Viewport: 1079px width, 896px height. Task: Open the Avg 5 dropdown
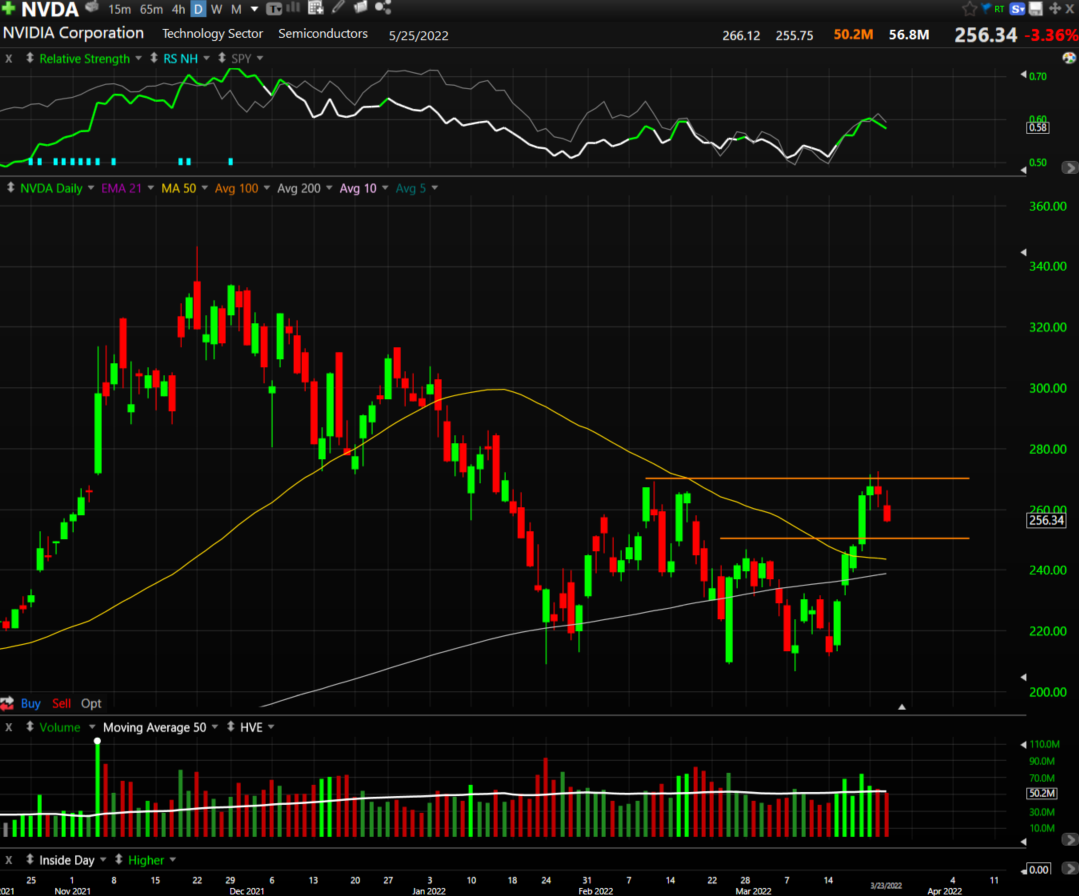[435, 188]
